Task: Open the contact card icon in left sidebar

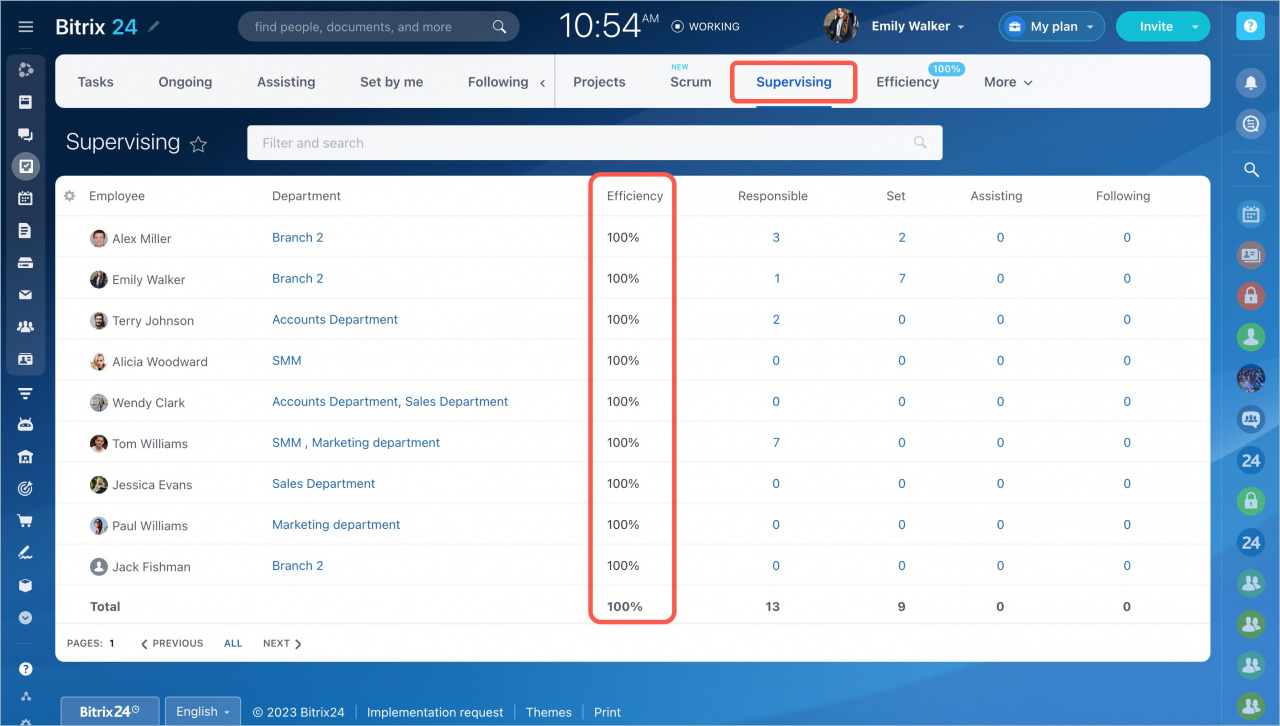Action: (26, 359)
